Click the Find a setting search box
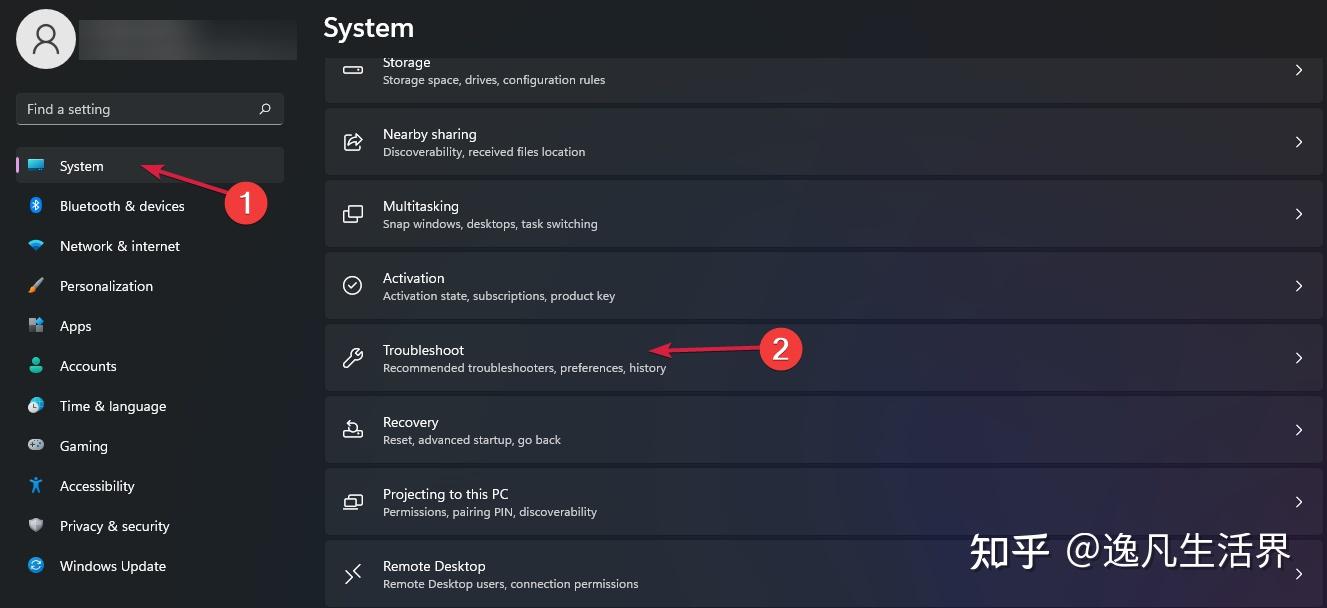 (138, 109)
